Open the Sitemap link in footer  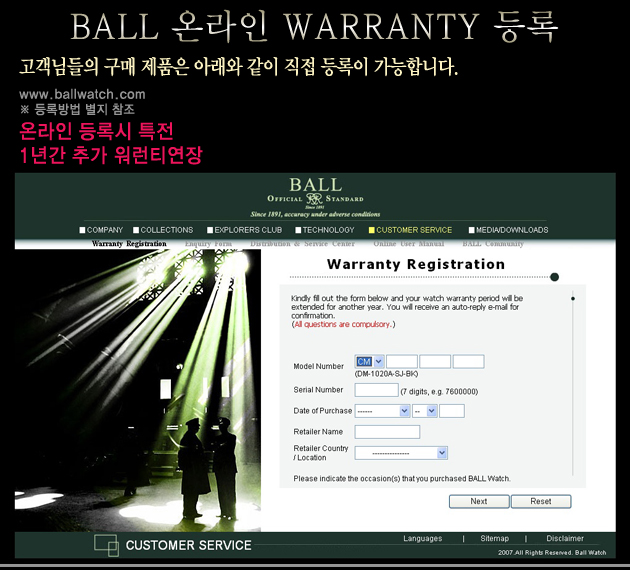tap(495, 538)
